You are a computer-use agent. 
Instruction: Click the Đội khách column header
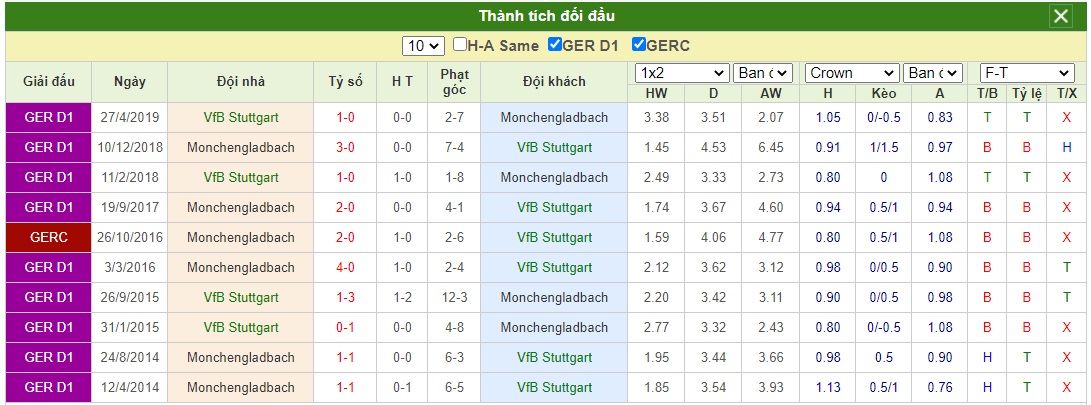[554, 81]
